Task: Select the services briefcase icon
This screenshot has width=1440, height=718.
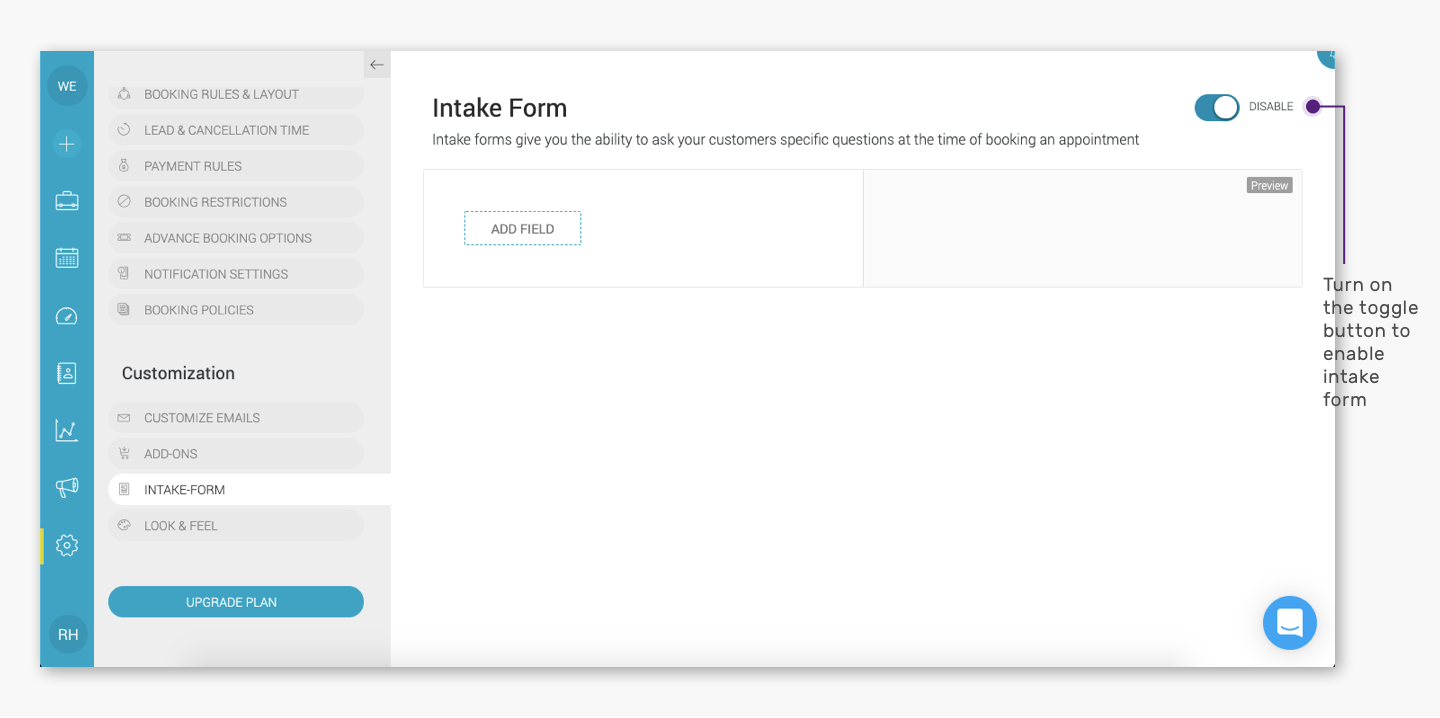Action: 66,200
